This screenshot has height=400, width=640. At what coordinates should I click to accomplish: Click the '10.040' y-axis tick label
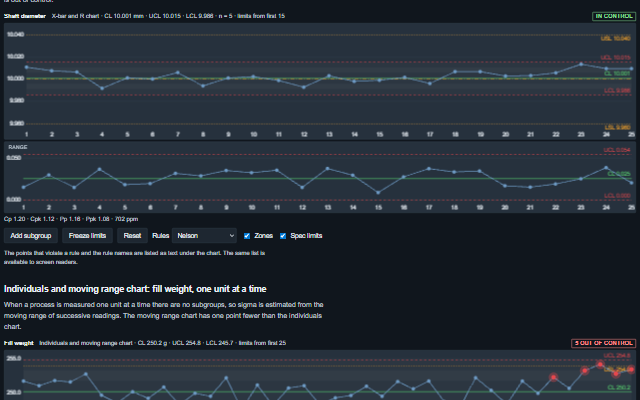coord(16,34)
